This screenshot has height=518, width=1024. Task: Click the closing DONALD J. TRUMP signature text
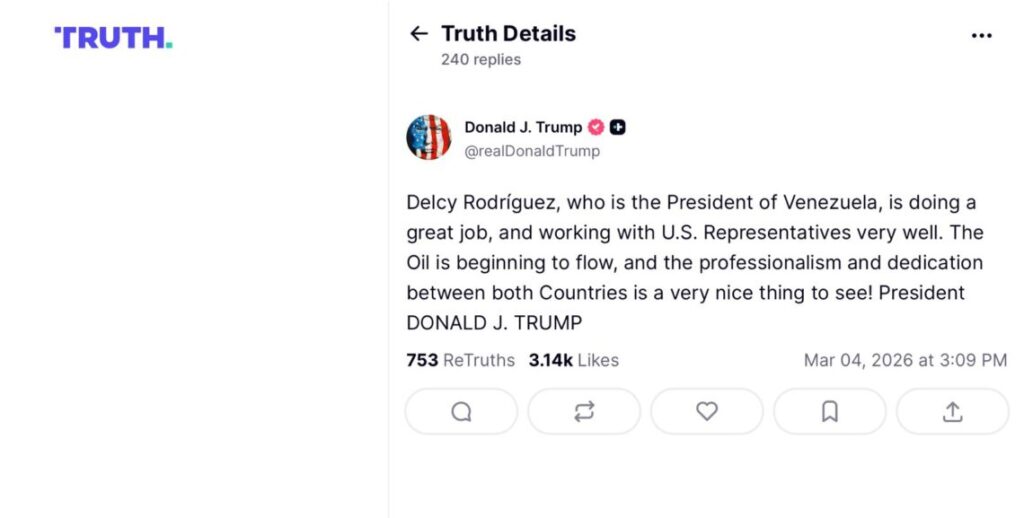[494, 323]
